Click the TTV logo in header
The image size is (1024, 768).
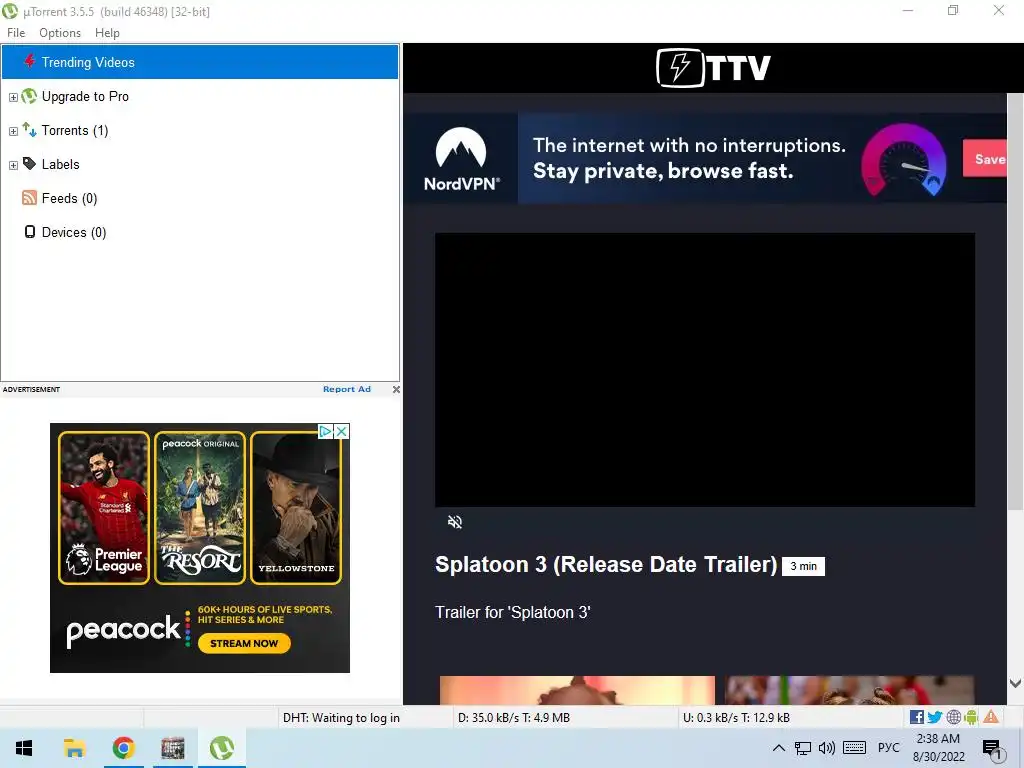click(x=713, y=68)
